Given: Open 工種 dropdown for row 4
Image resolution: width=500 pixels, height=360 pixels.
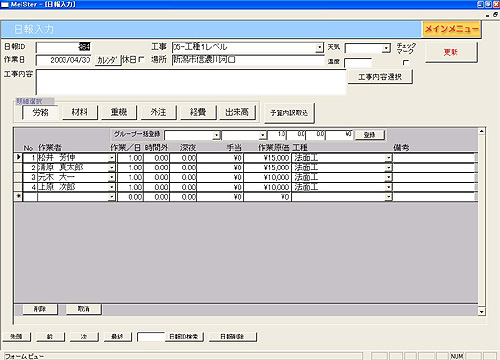Looking at the screenshot, I should pyautogui.click(x=388, y=187).
